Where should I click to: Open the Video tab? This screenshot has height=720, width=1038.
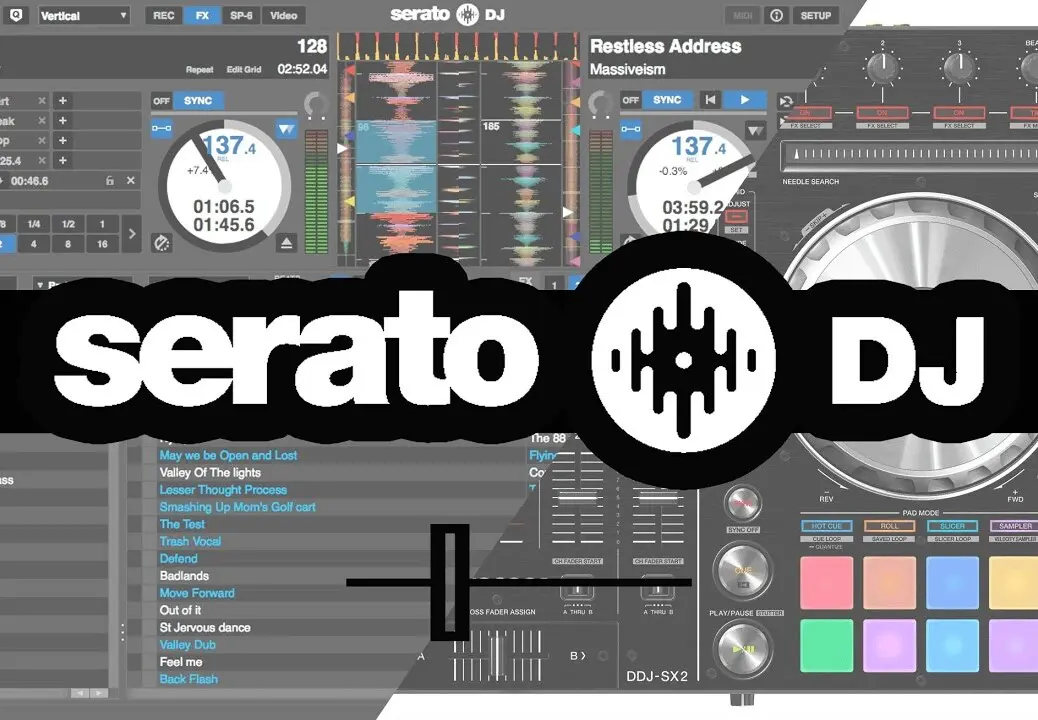(283, 15)
